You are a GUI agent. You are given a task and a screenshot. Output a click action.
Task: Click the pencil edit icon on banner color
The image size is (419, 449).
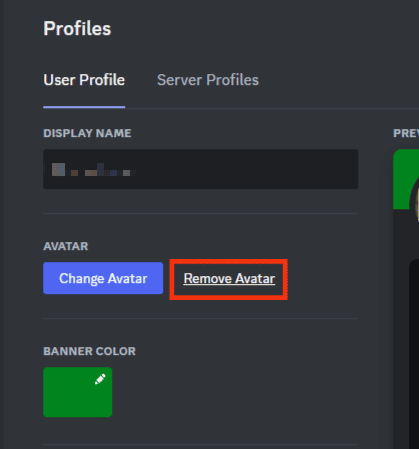[x=100, y=379]
